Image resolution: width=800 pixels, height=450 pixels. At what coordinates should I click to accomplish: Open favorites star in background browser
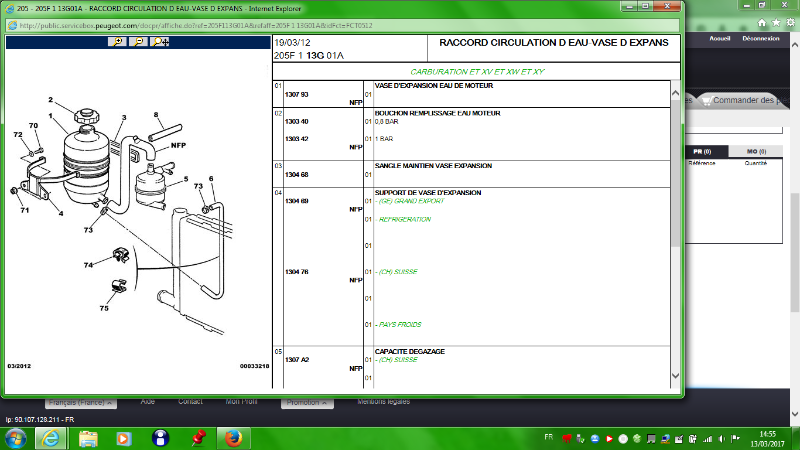tap(776, 22)
